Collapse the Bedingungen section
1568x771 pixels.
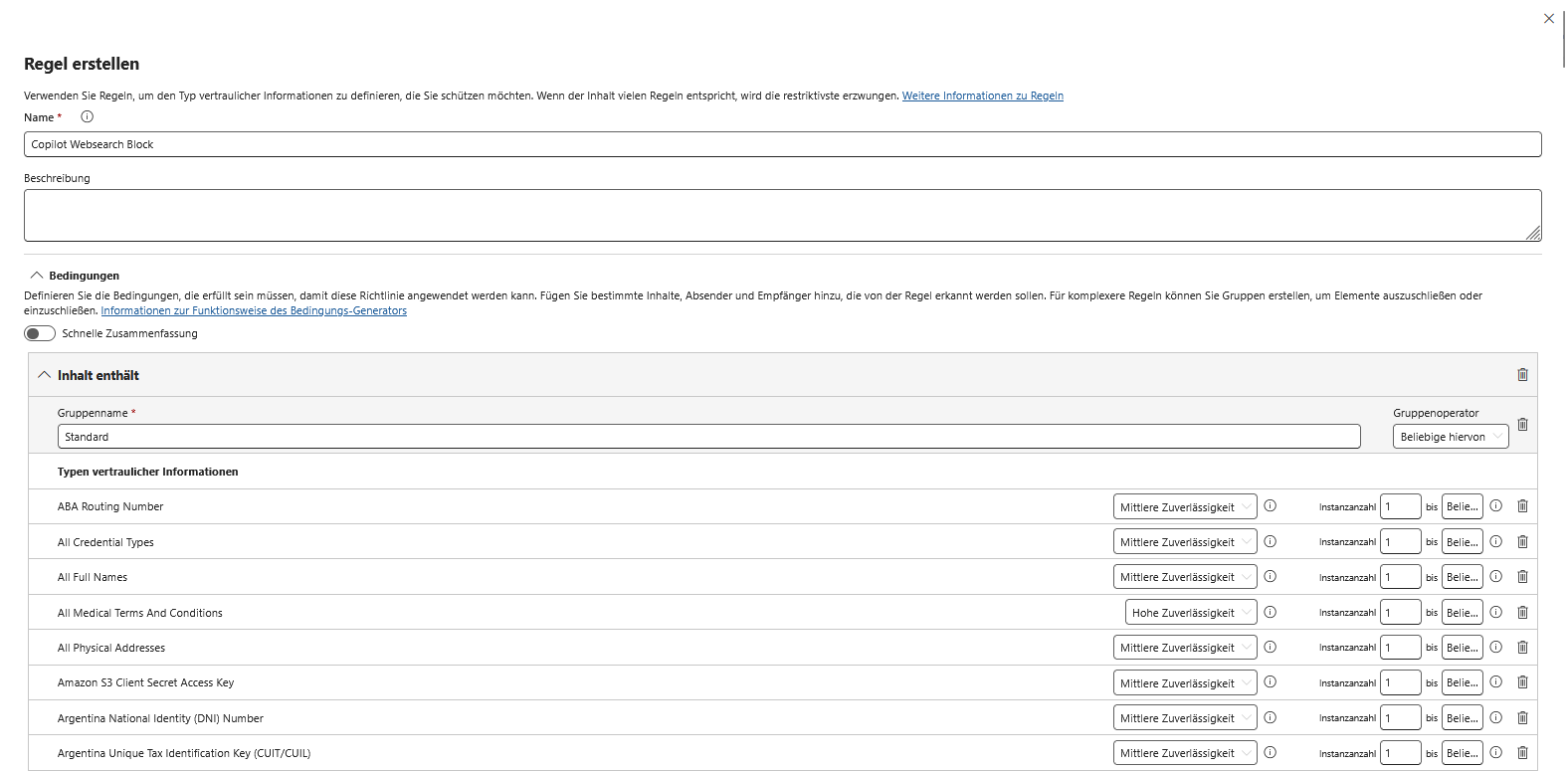coord(37,276)
